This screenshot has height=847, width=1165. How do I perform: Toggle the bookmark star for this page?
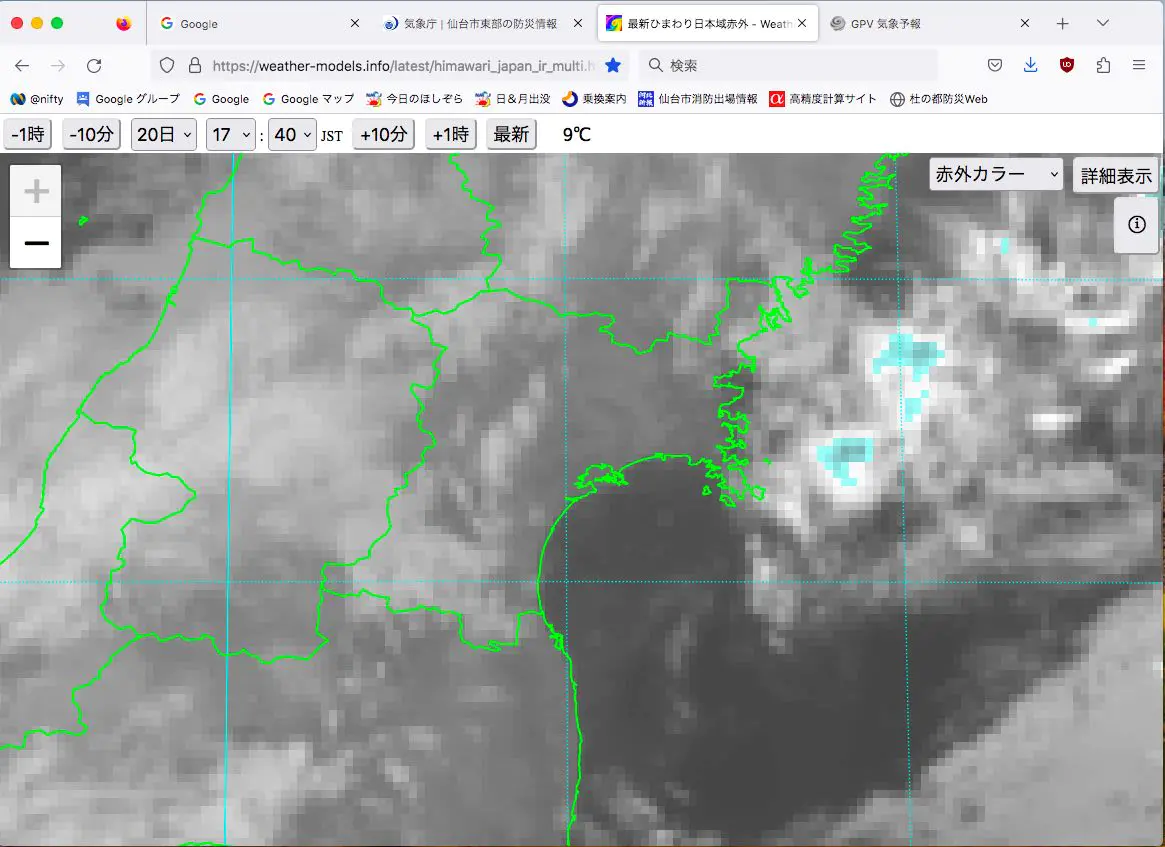tap(613, 65)
